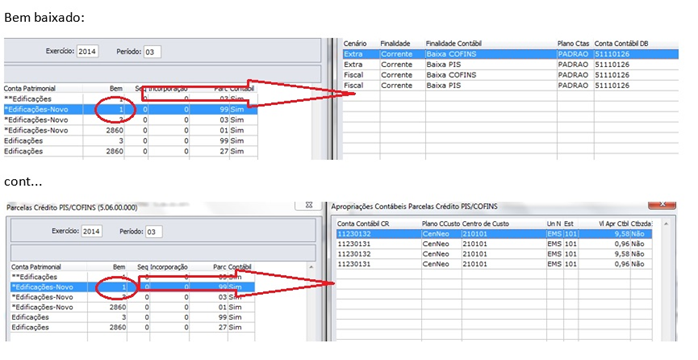This screenshot has height=360, width=698.
Task: Select Edificações 2860 row under Bem baixado
Action: coord(130,151)
